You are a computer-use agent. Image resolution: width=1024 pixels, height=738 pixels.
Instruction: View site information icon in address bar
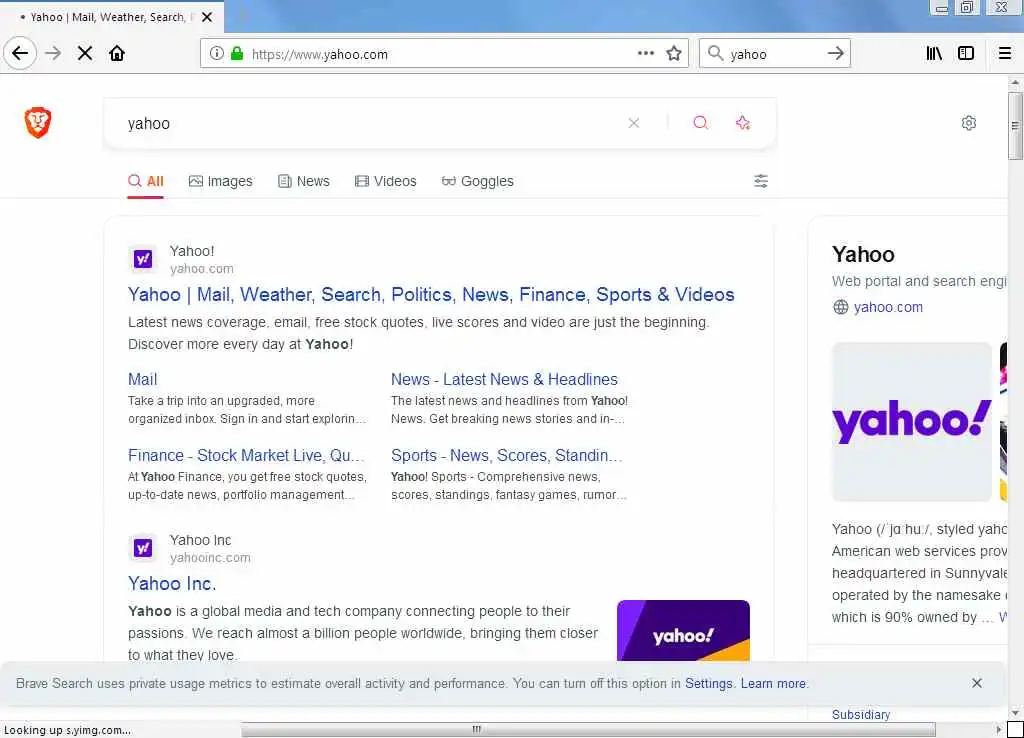point(217,54)
